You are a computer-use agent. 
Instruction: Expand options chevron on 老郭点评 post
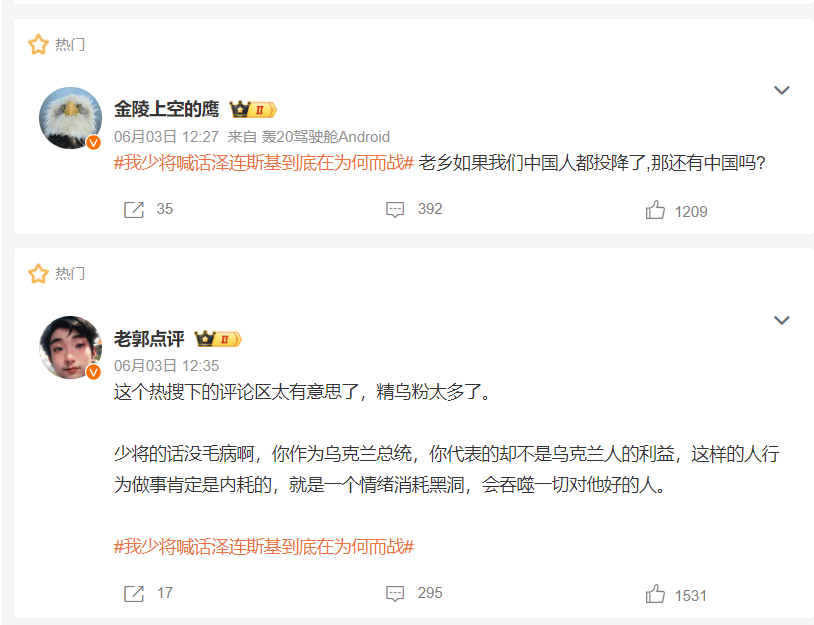click(782, 320)
